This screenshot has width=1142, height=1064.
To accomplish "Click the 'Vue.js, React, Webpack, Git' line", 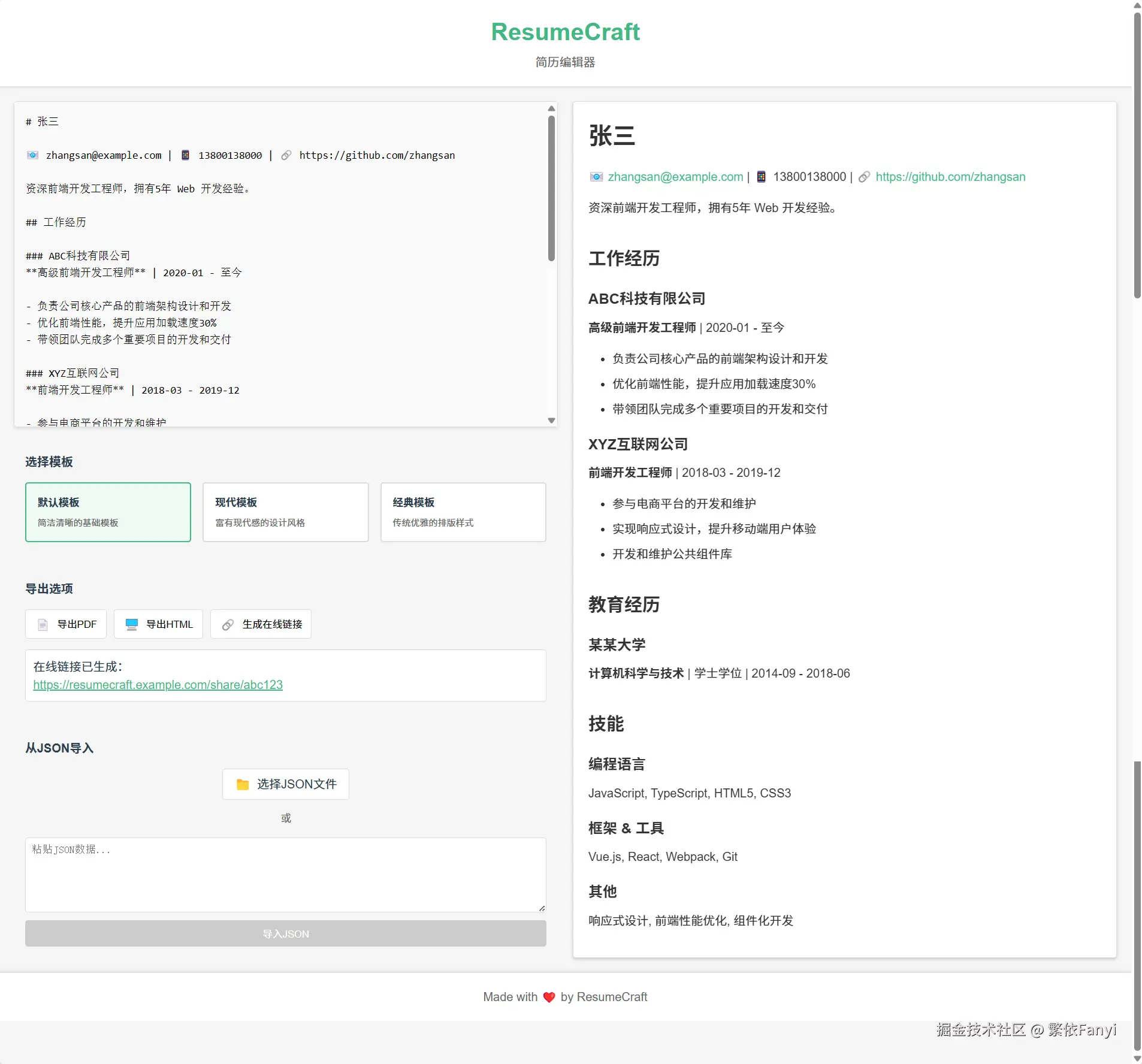I will pos(663,857).
